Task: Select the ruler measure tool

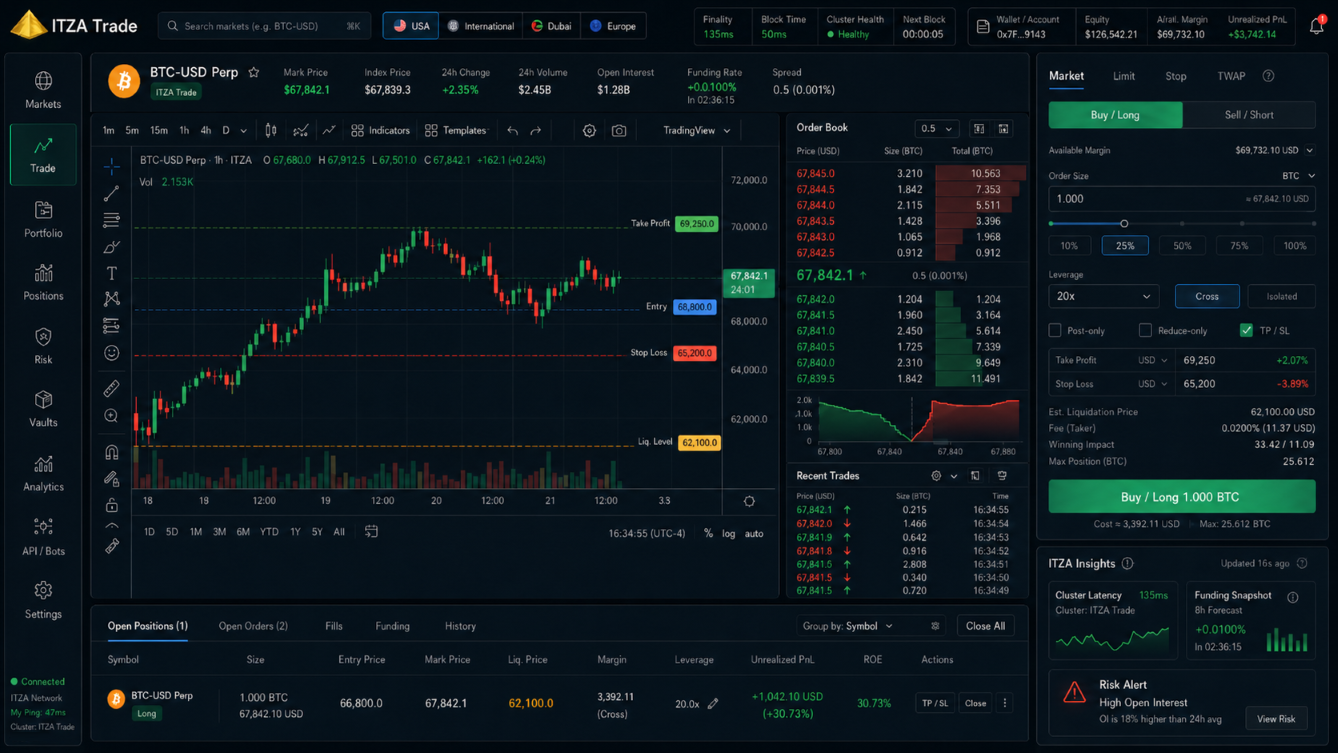Action: point(111,388)
